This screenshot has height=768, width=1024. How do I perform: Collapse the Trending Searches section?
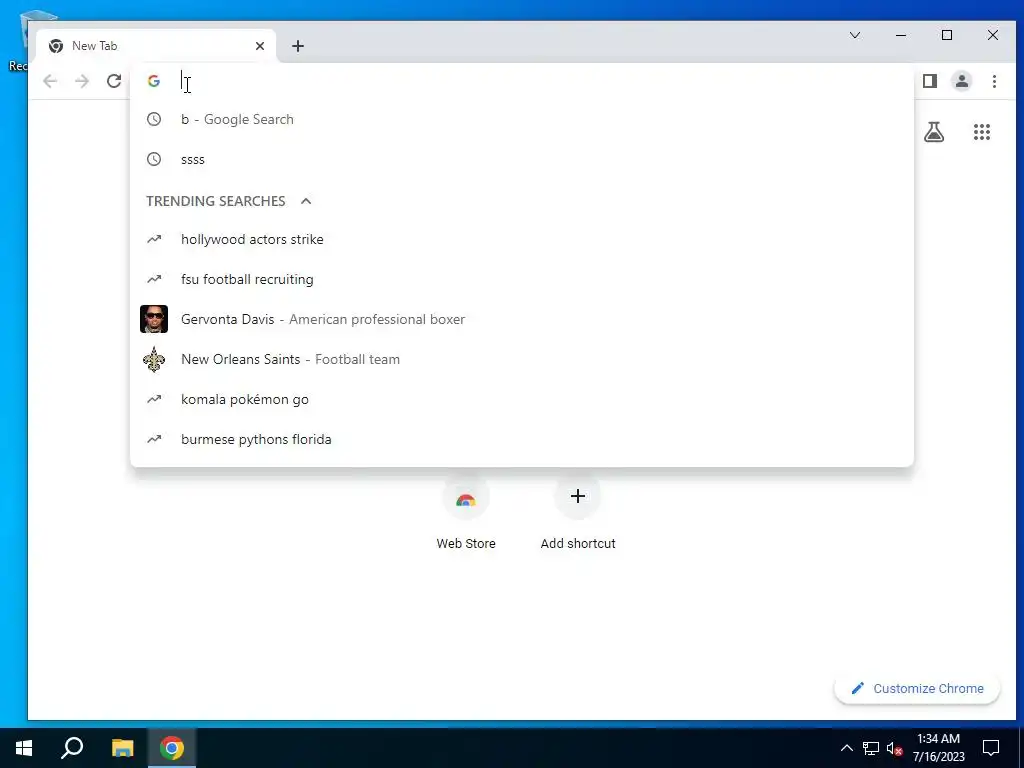point(306,201)
